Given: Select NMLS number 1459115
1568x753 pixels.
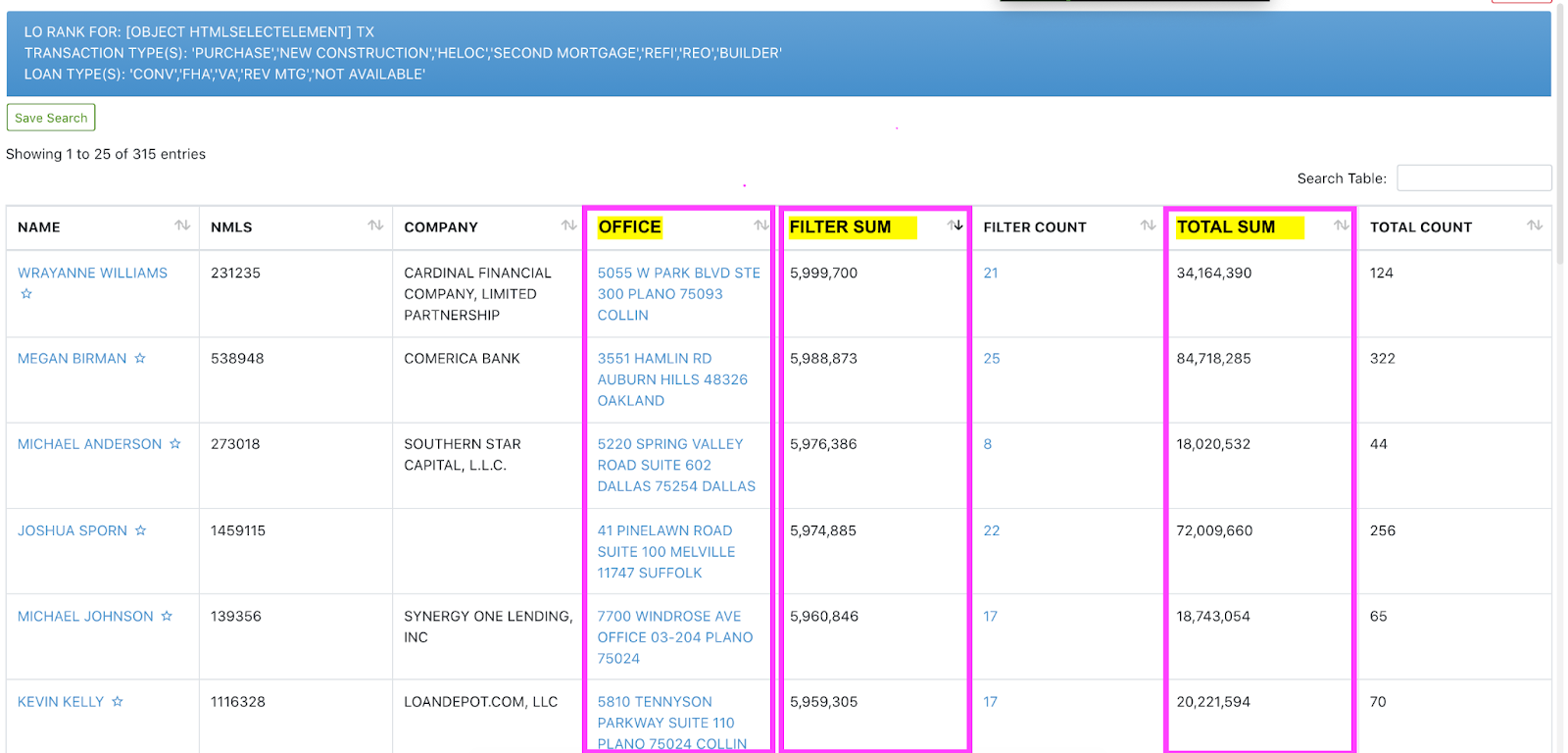Looking at the screenshot, I should point(238,530).
